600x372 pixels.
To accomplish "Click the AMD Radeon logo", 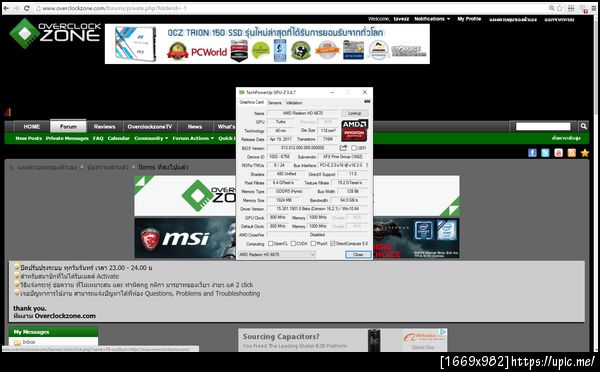I will pyautogui.click(x=354, y=131).
